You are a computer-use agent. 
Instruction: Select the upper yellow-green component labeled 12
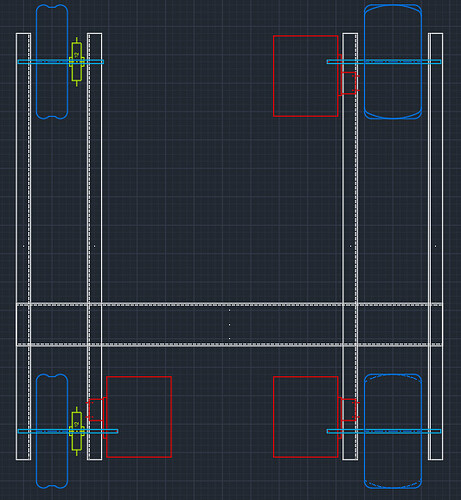[77, 62]
